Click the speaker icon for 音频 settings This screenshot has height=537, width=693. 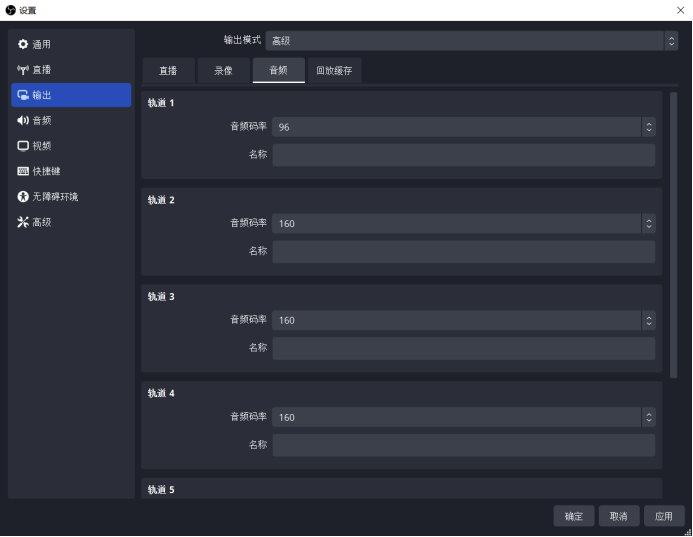pyautogui.click(x=23, y=120)
